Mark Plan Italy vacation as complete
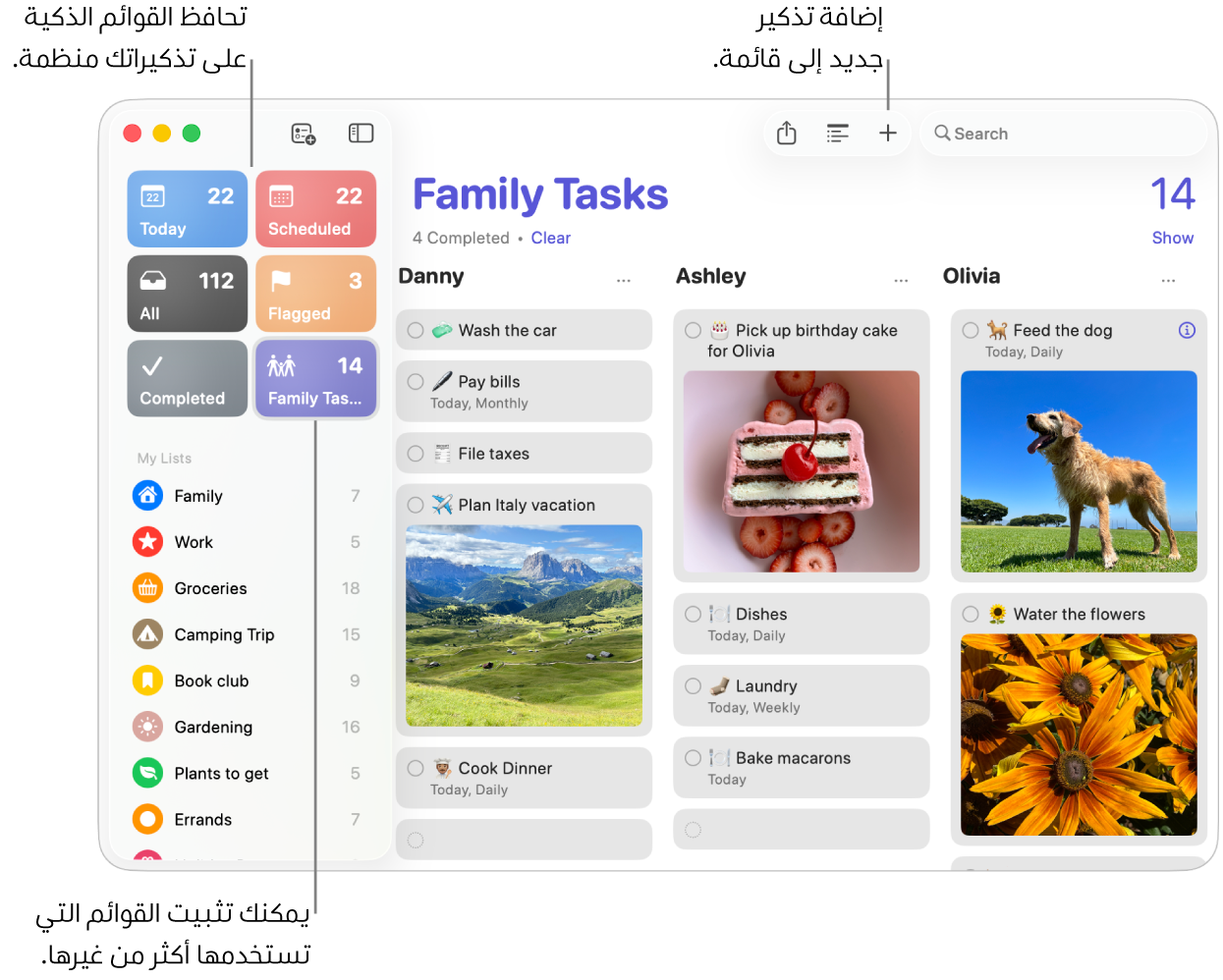Viewport: 1223px width, 980px height. tap(416, 505)
